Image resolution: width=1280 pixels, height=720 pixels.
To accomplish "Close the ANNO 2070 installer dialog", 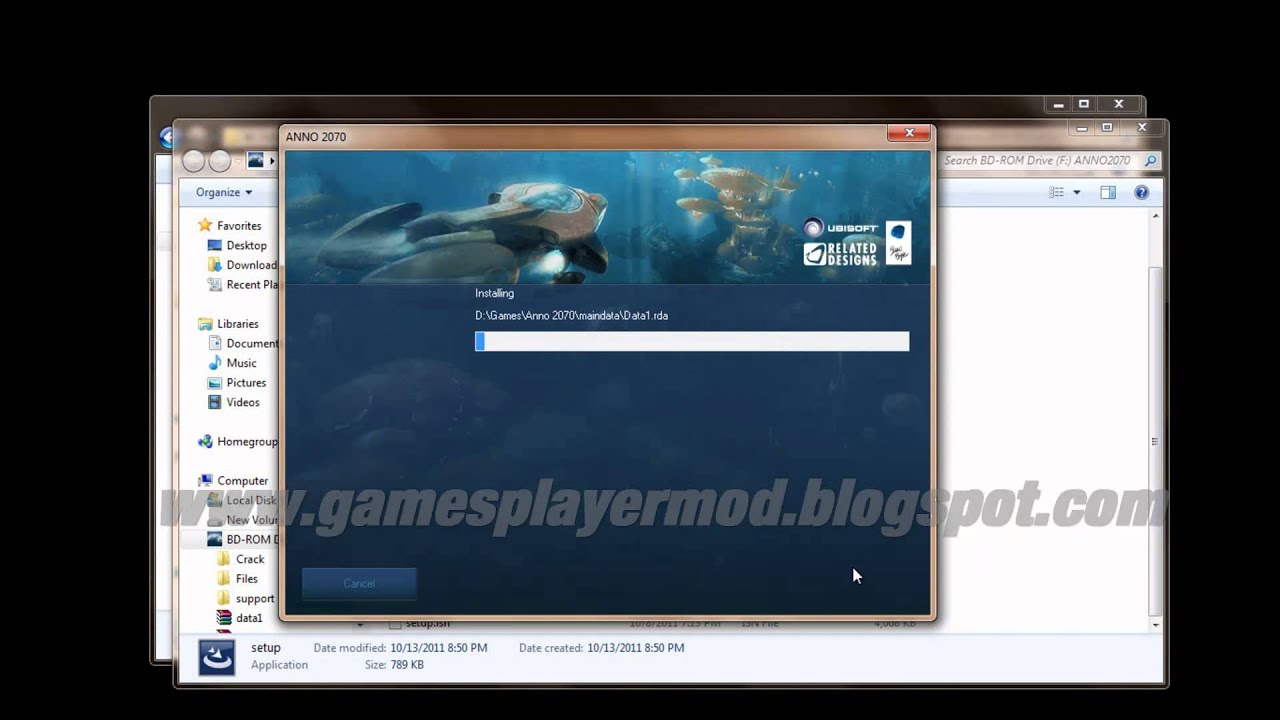I will point(909,133).
